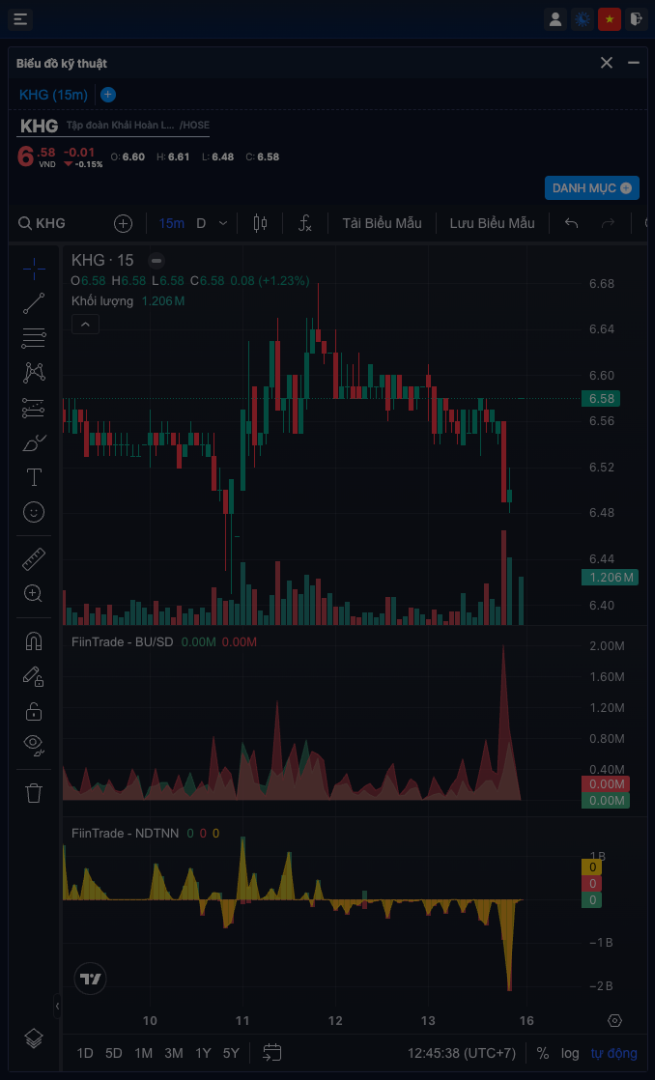Click the 1.206 M volume axis label
This screenshot has height=1080, width=655.
pos(610,577)
